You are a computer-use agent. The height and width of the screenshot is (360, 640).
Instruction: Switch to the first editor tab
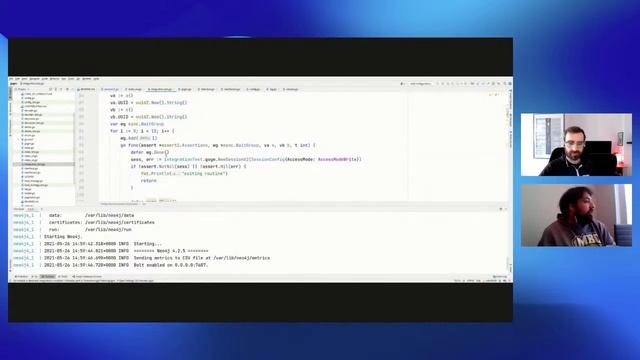[86, 89]
